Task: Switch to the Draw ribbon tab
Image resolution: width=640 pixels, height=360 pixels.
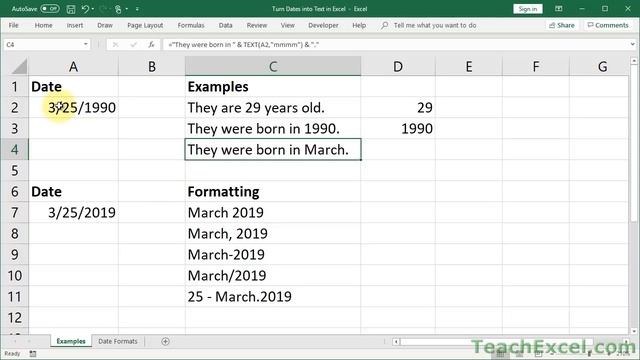Action: point(104,25)
